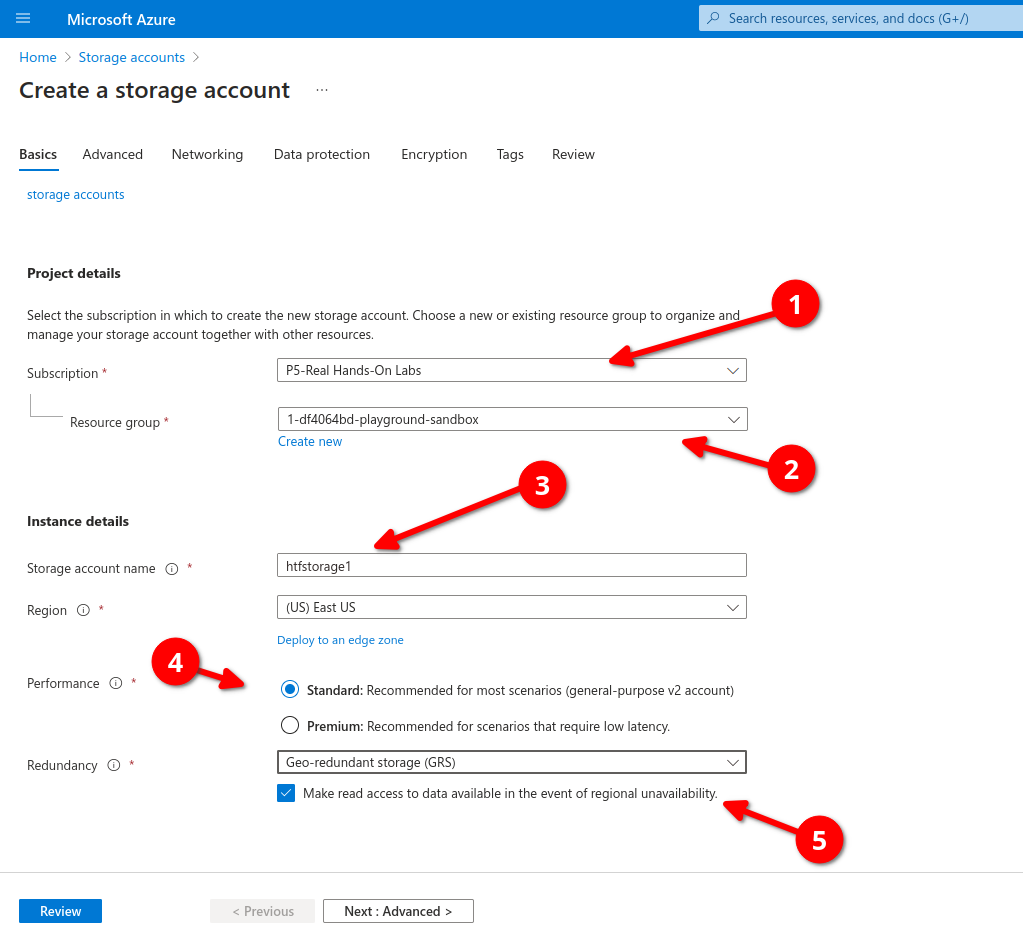
Task: Click info icon next to Storage account name
Action: click(x=171, y=569)
